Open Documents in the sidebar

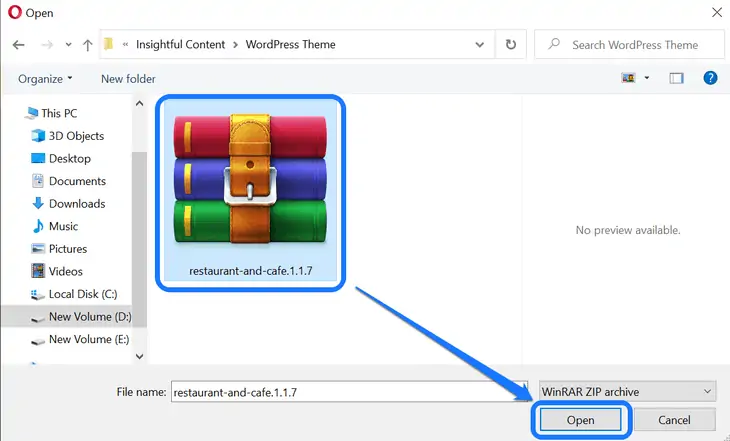[77, 181]
